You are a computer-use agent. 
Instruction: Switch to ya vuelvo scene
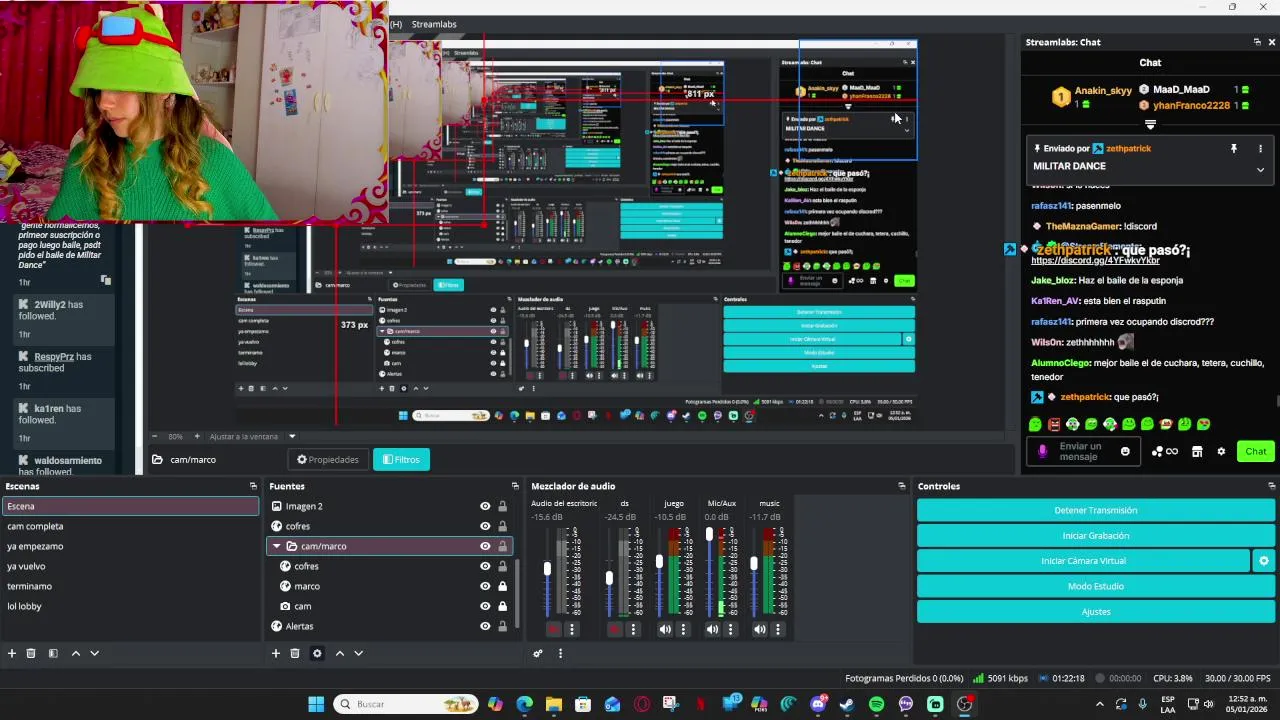coord(130,566)
